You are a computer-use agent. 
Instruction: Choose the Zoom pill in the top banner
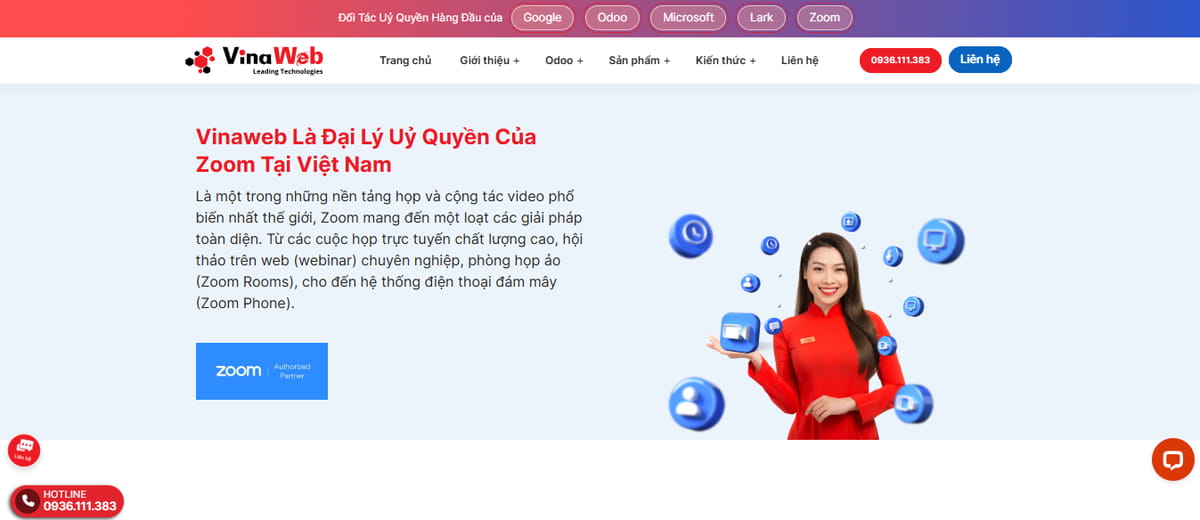pos(825,18)
